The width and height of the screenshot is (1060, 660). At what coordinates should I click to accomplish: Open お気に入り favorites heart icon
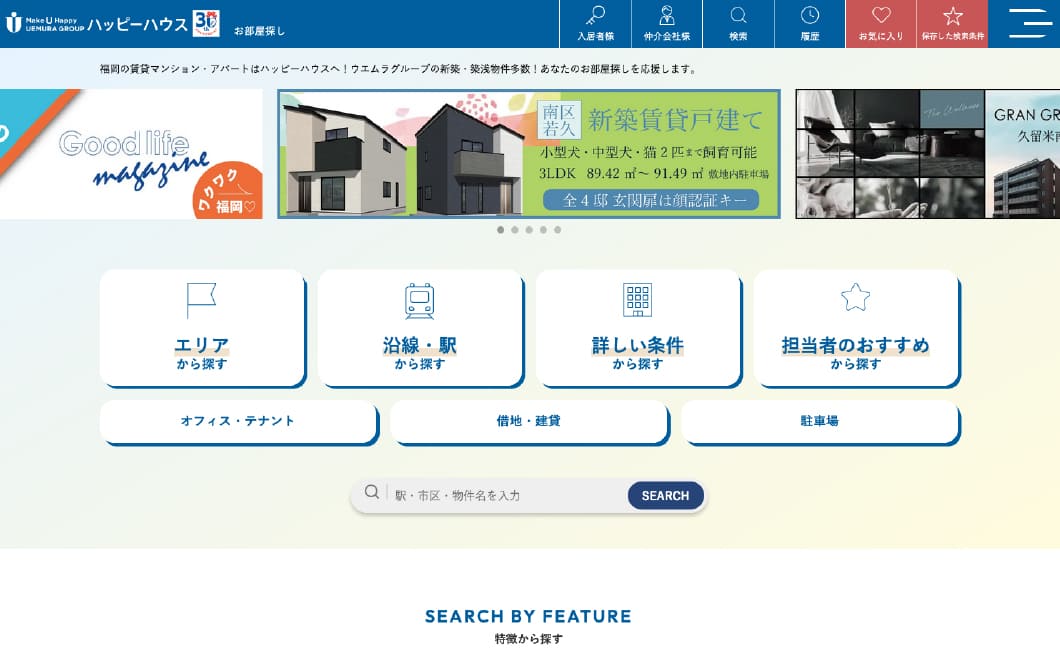click(880, 14)
